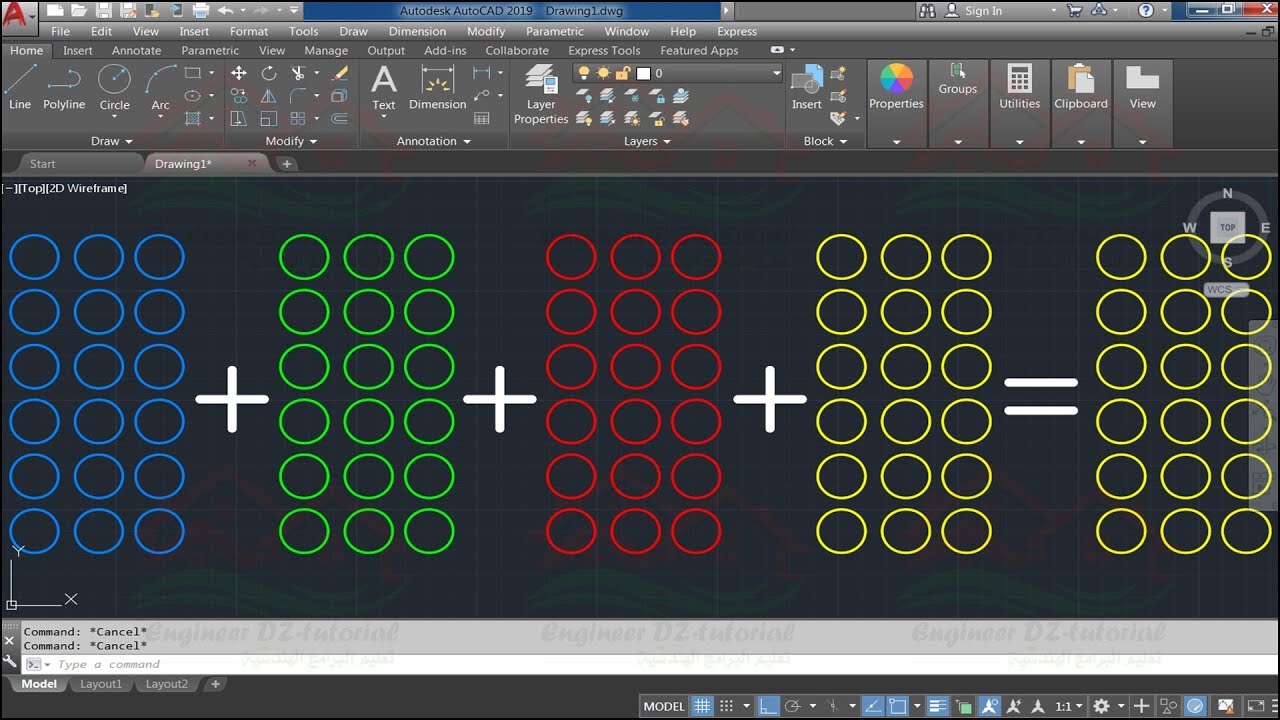Expand the Layers panel

pos(646,141)
